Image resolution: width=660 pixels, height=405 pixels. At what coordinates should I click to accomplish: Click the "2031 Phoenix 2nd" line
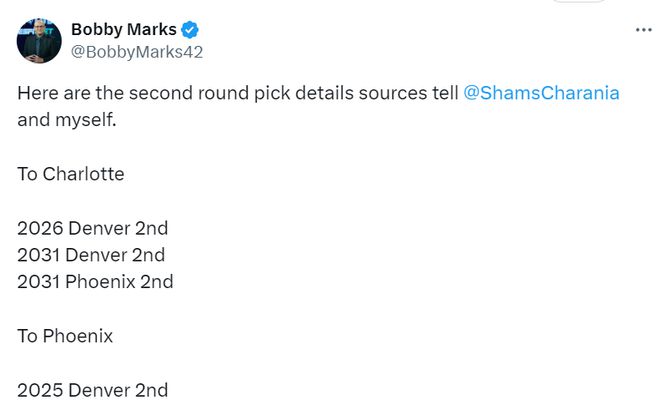95,282
